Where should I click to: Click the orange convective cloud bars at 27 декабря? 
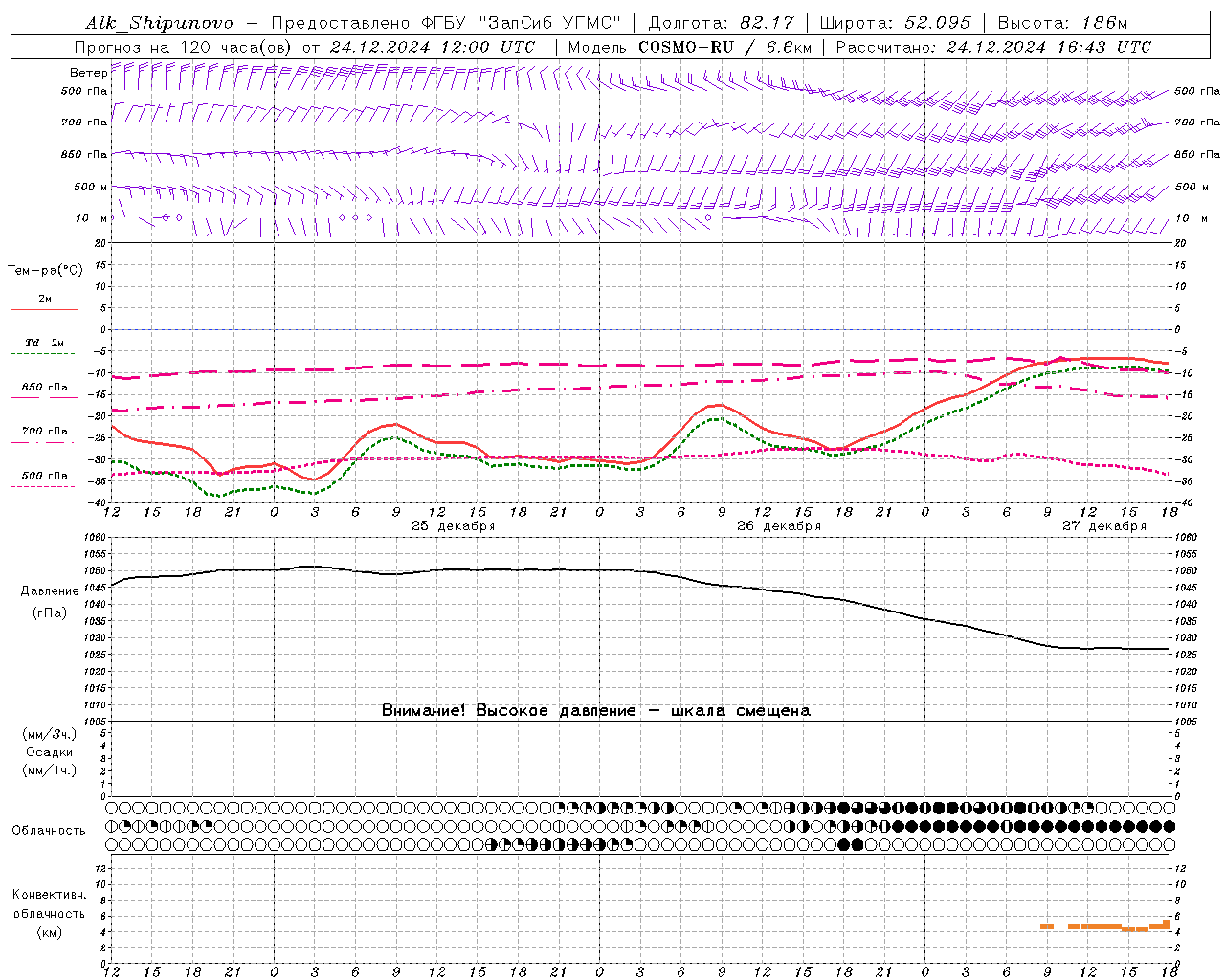1105,926
